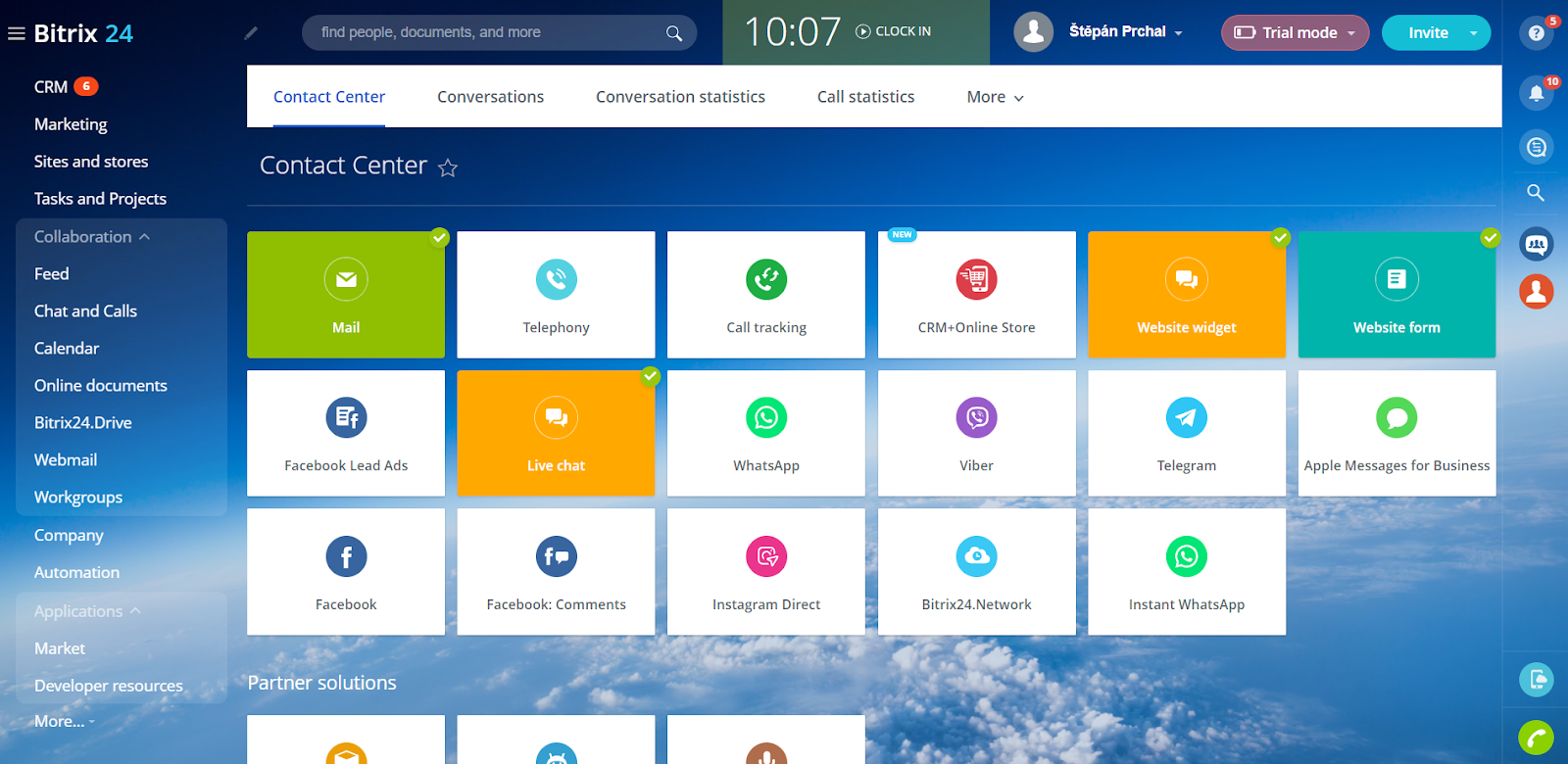Open Automation in the sidebar

tap(76, 573)
